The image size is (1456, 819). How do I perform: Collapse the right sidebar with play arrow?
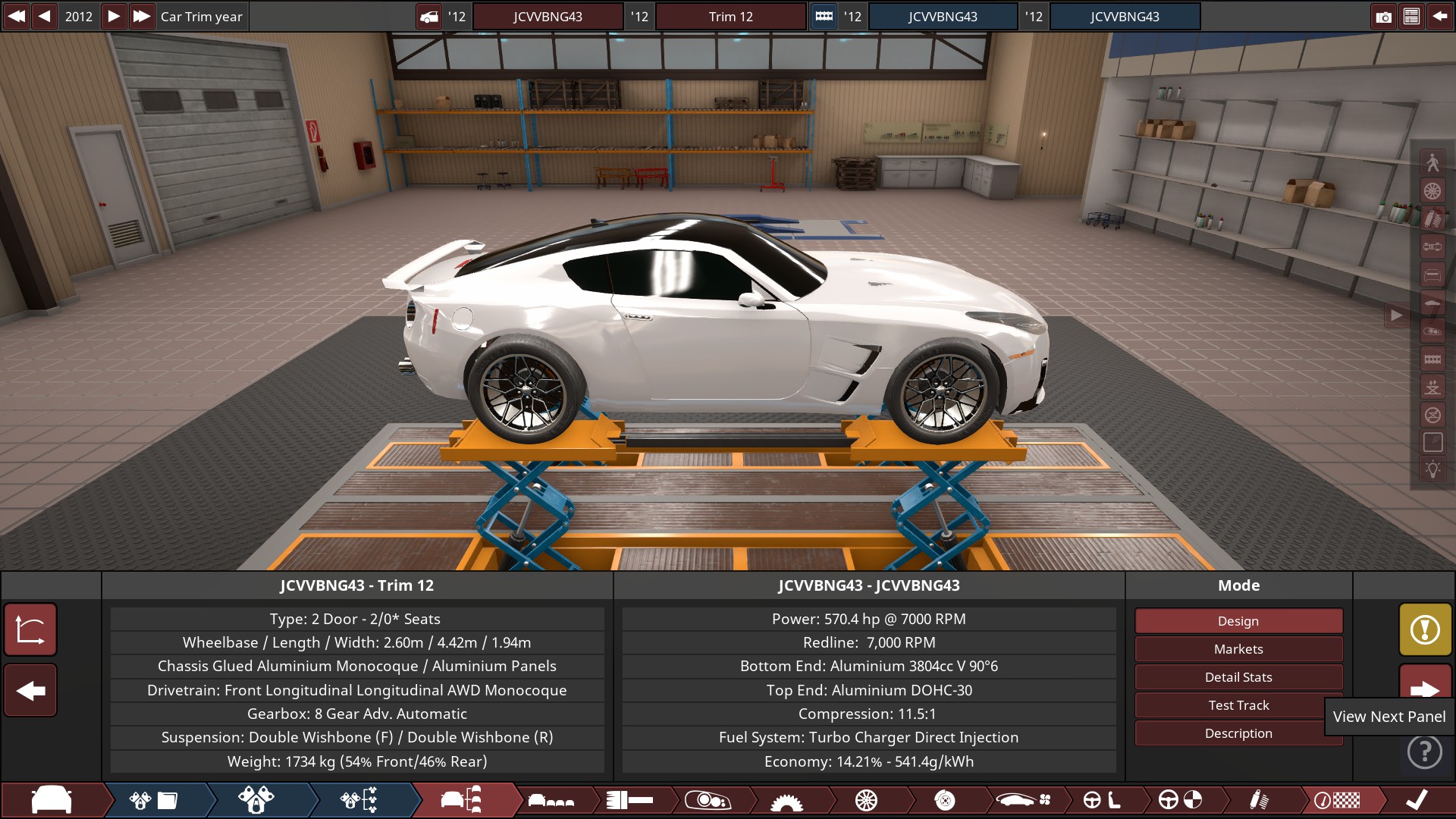pos(1396,315)
